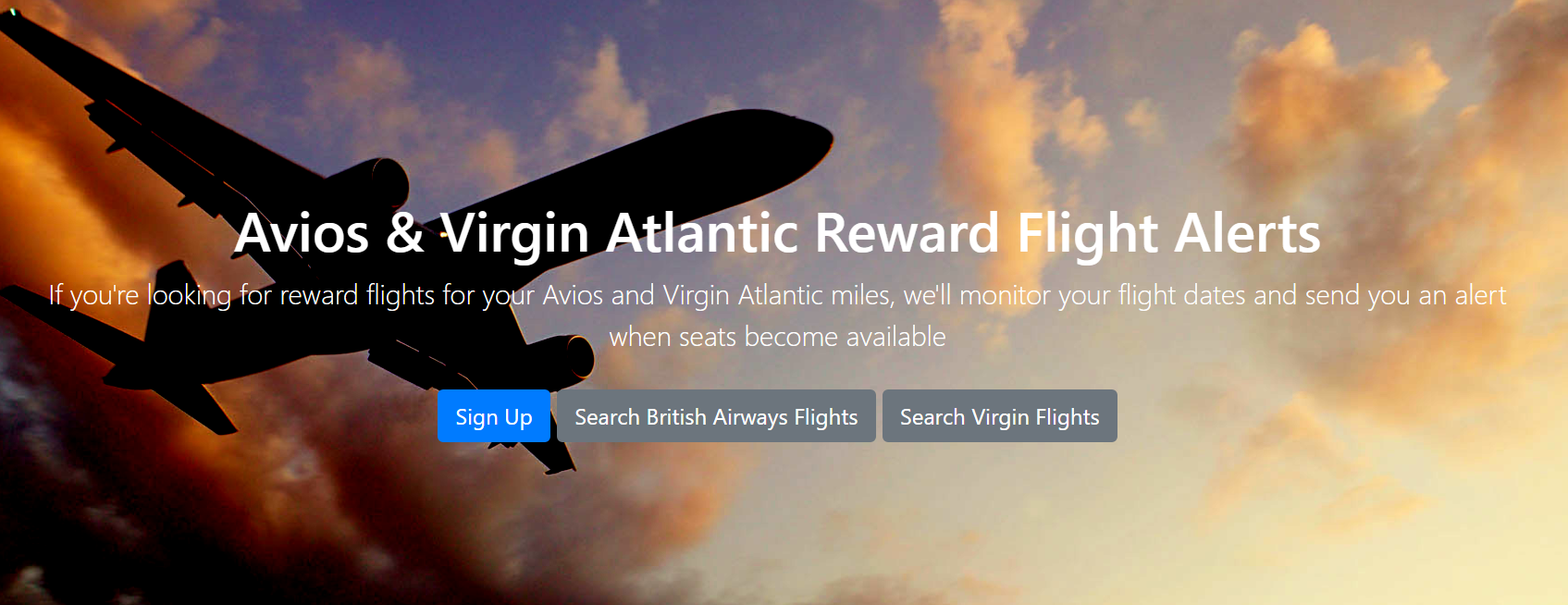This screenshot has width=1568, height=605.
Task: Click the word "Alerts" in the headline
Action: (x=1247, y=232)
